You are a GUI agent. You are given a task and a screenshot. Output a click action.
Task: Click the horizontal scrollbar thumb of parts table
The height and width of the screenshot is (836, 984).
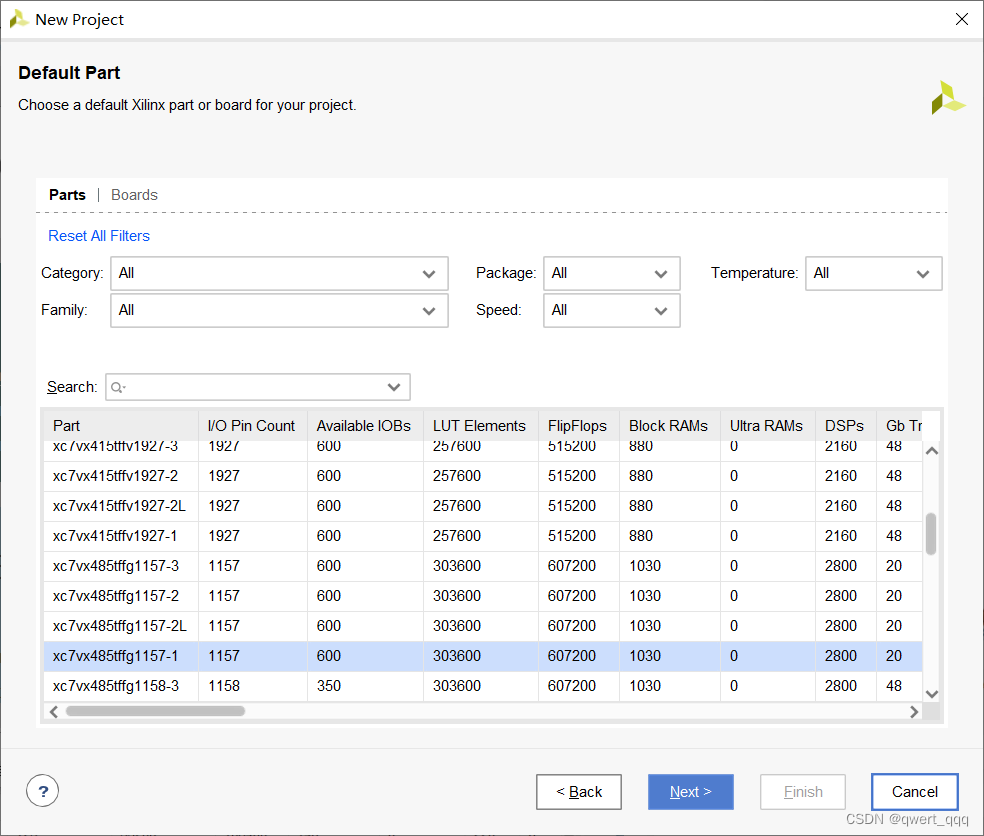coord(155,711)
